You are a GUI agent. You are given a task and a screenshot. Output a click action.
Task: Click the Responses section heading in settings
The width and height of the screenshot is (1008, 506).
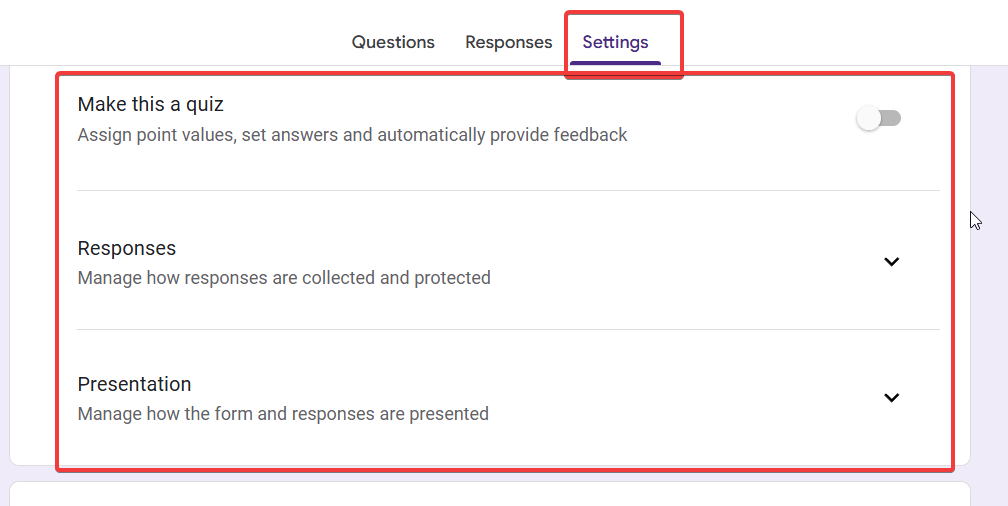pos(127,248)
